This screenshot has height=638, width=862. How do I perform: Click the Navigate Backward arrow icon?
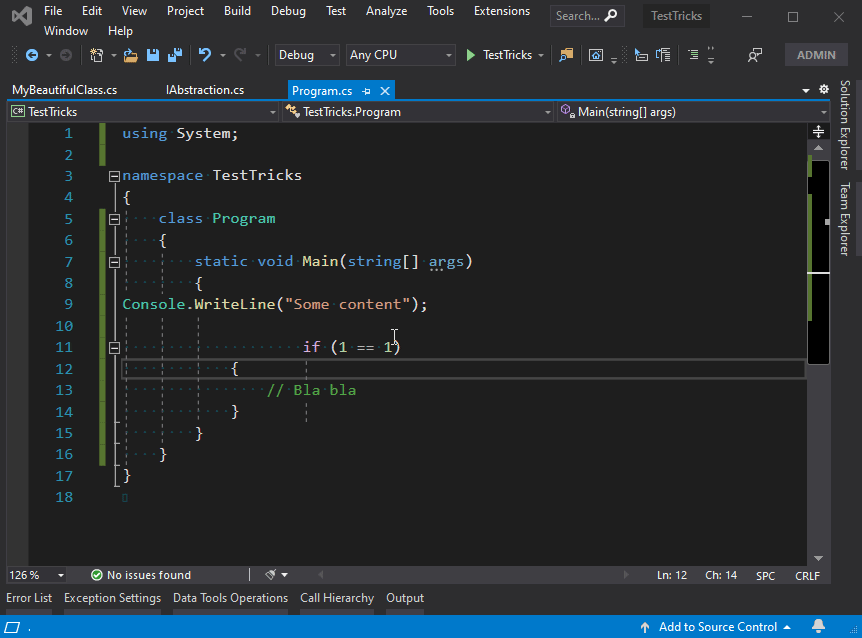pos(32,55)
